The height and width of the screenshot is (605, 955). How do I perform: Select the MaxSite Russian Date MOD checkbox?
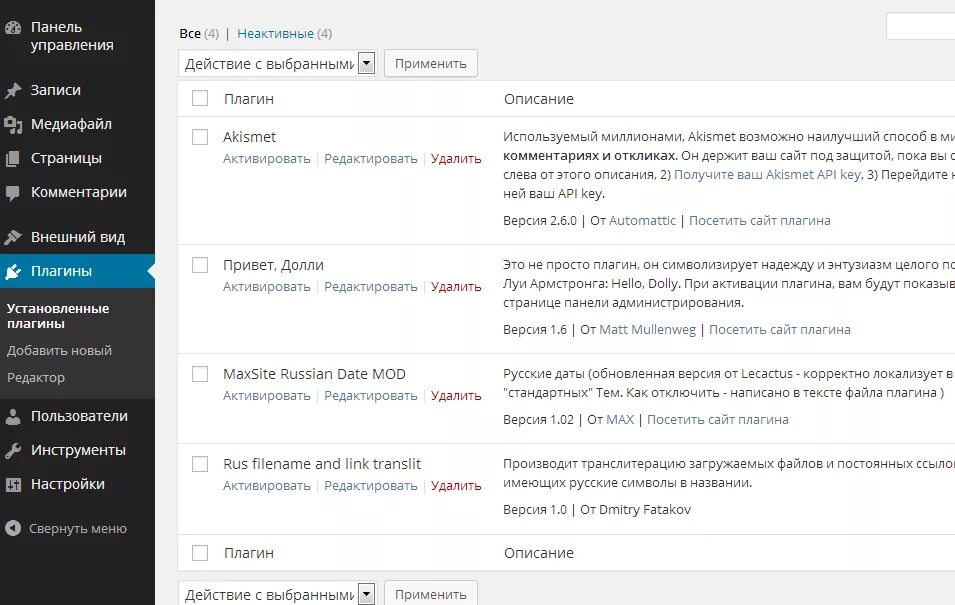(200, 374)
